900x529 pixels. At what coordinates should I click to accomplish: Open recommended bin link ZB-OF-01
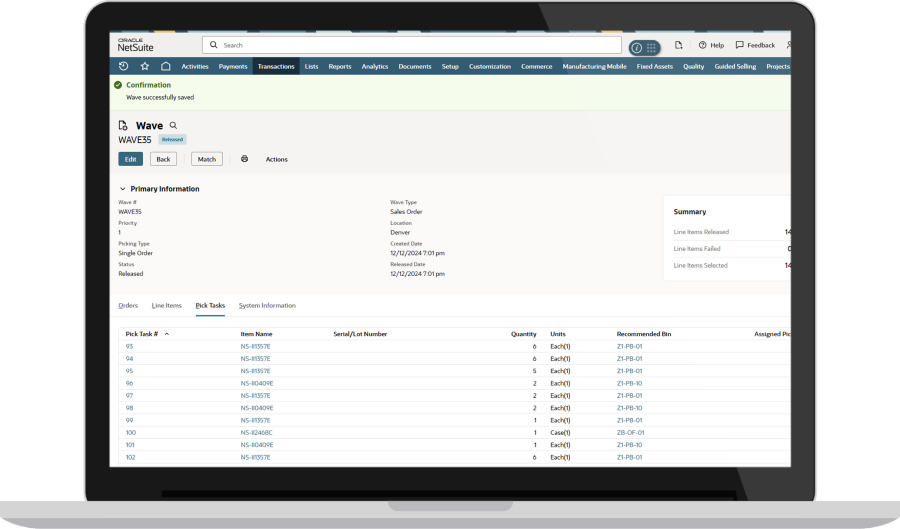tap(629, 432)
